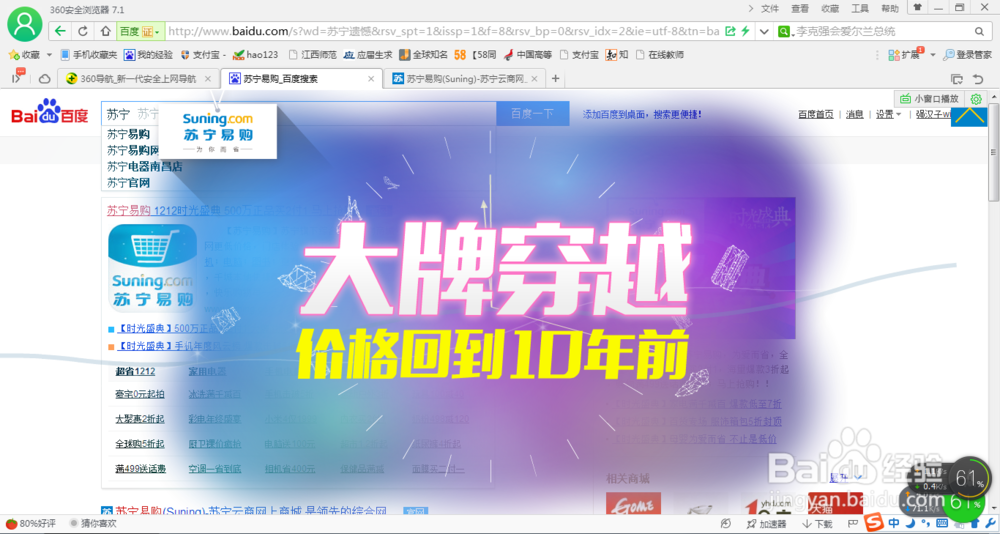Open 在线教师 bookmark
The height and width of the screenshot is (534, 1000).
[659, 55]
